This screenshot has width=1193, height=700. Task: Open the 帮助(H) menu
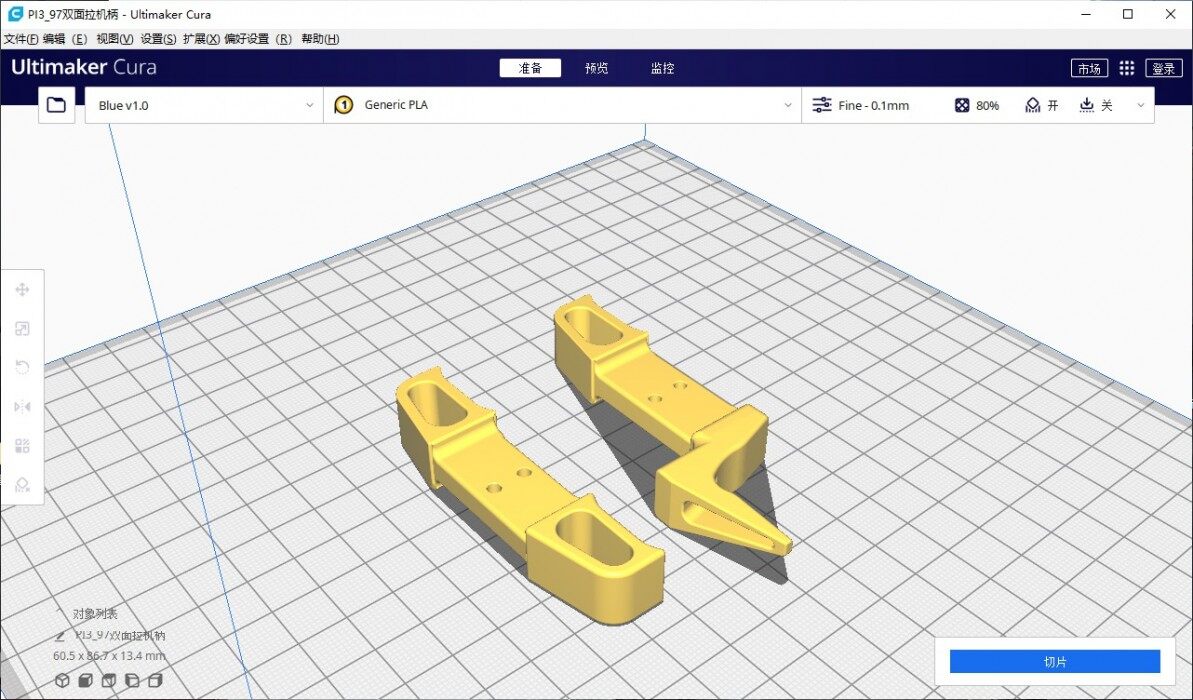tap(320, 39)
